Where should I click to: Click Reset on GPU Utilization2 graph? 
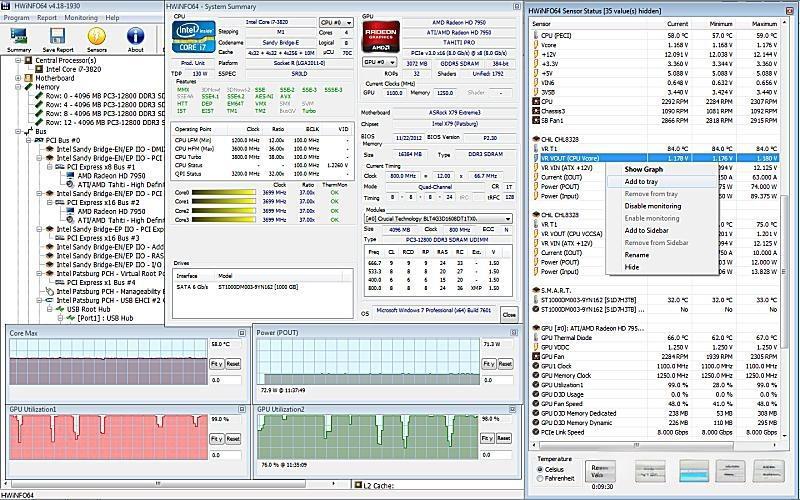coord(504,438)
